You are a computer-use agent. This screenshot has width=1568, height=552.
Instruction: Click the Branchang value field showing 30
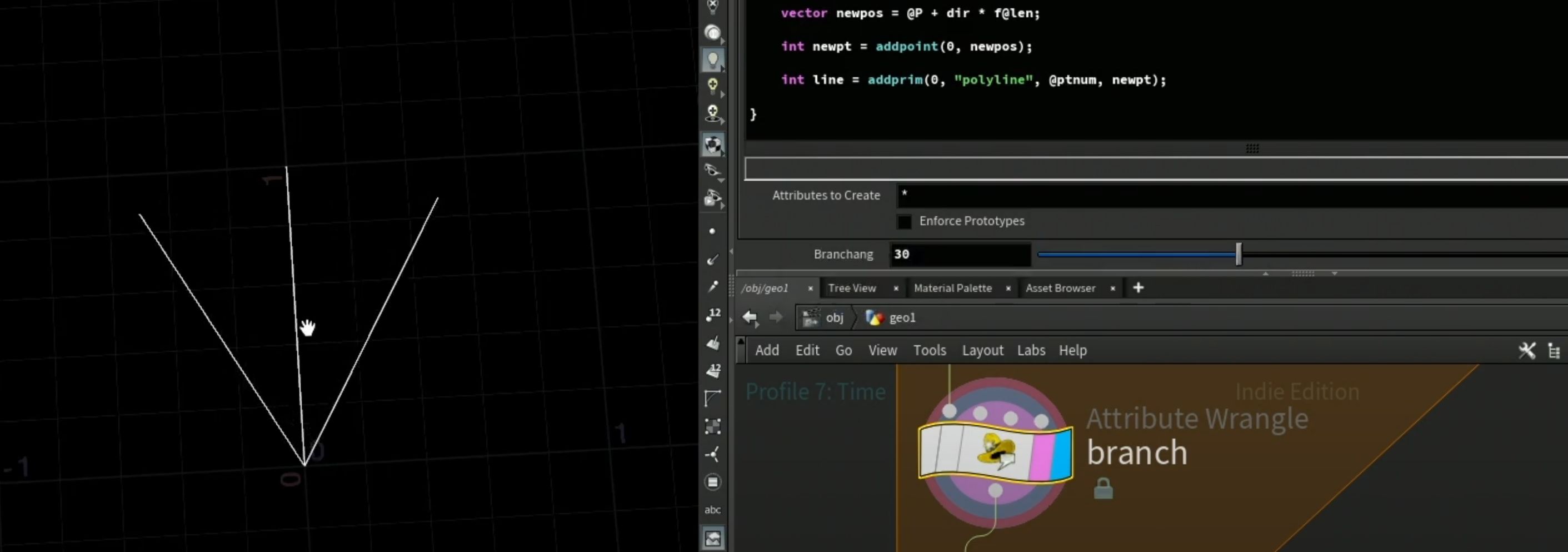click(960, 254)
